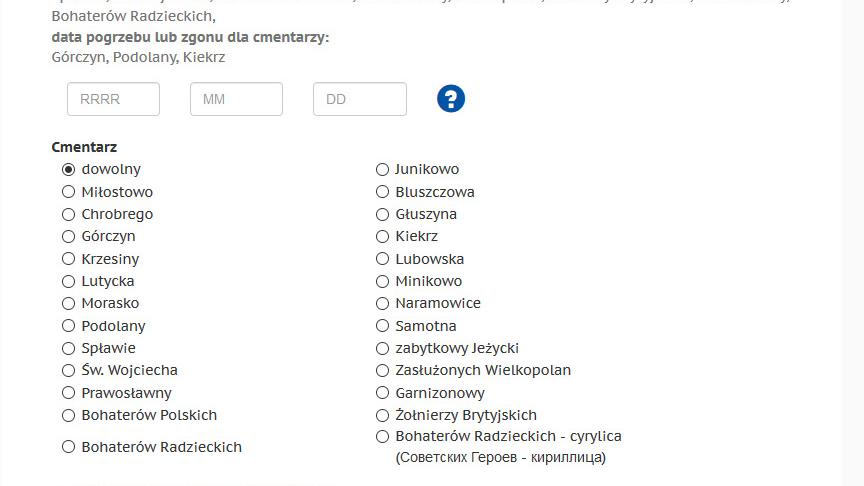Pick the Zasłużonych Wielkopolan option

tap(382, 370)
